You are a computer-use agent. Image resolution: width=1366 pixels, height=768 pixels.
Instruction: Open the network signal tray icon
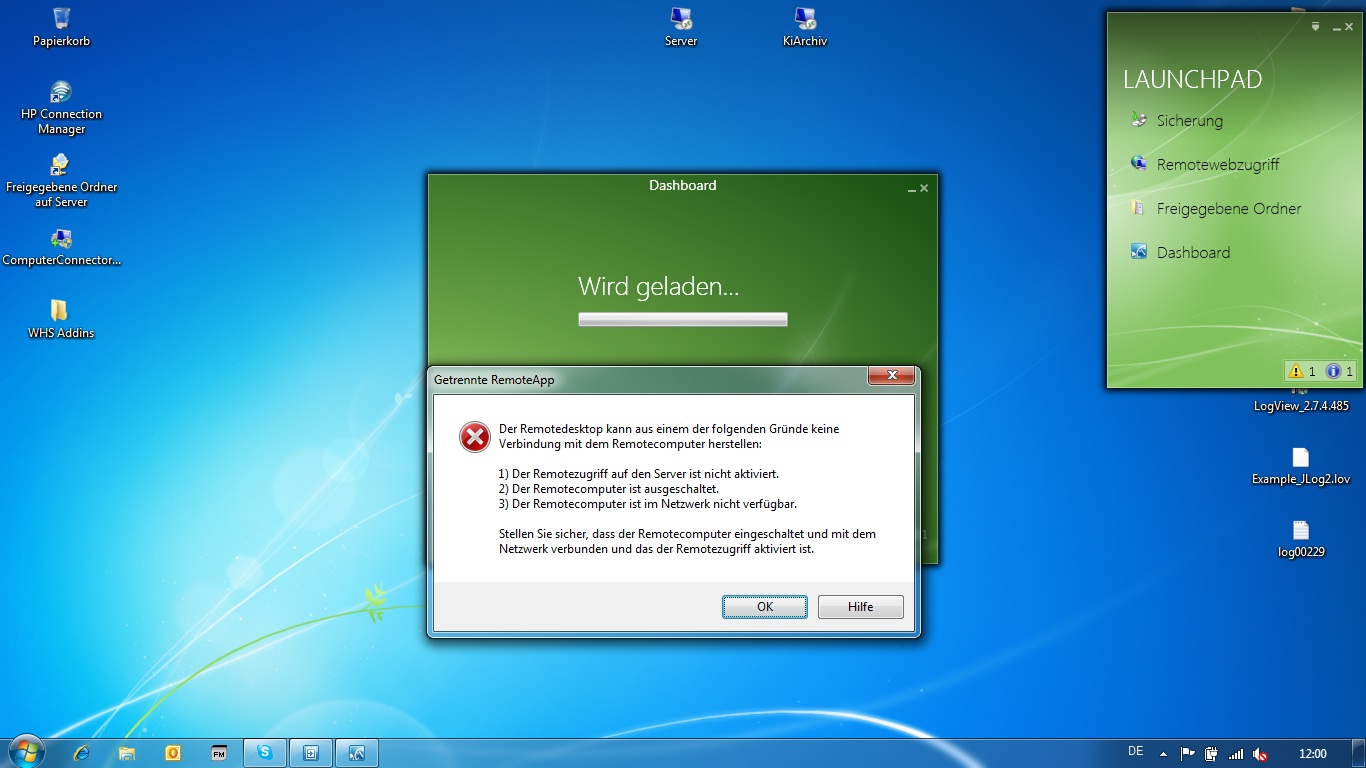[x=1236, y=754]
